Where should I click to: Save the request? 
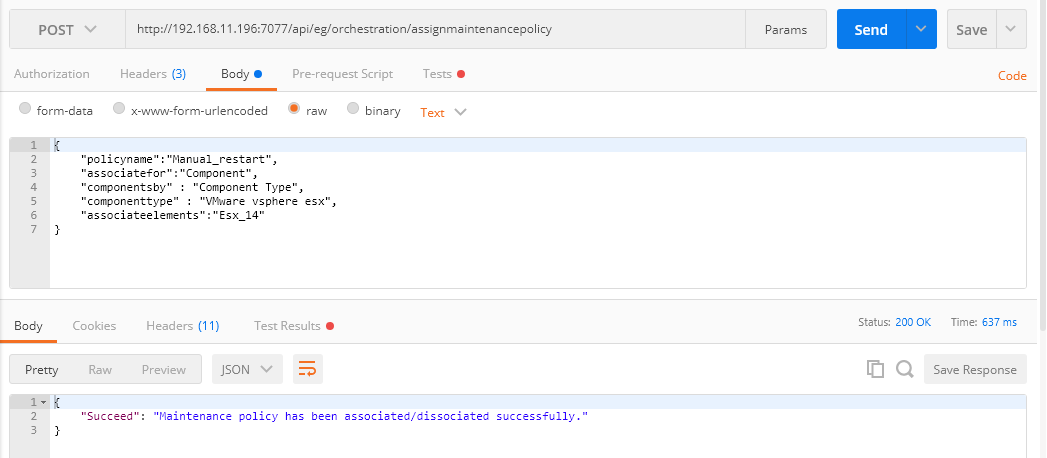(x=972, y=29)
